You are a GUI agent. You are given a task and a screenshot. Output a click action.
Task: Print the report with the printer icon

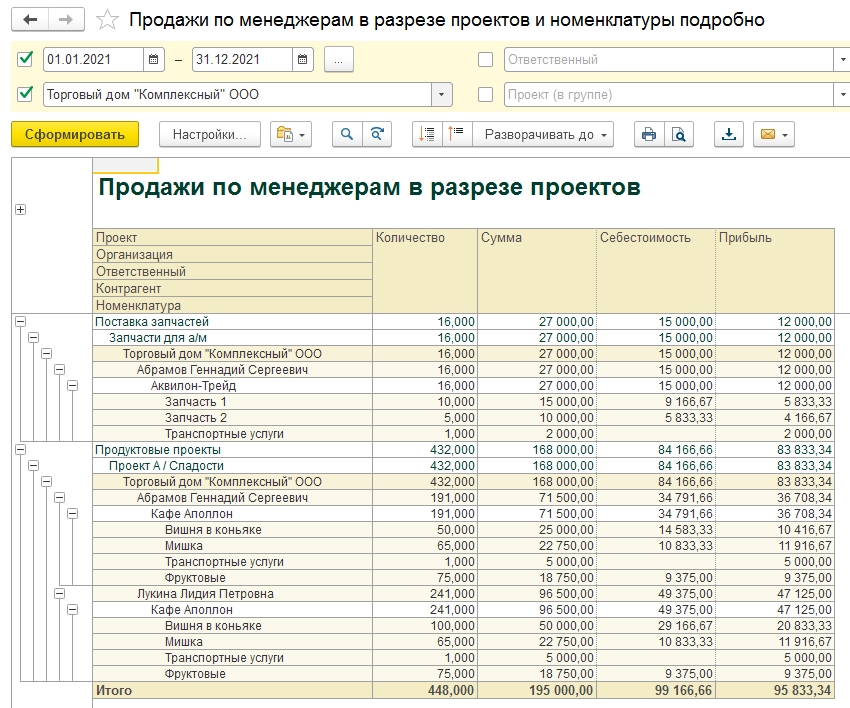(x=649, y=134)
